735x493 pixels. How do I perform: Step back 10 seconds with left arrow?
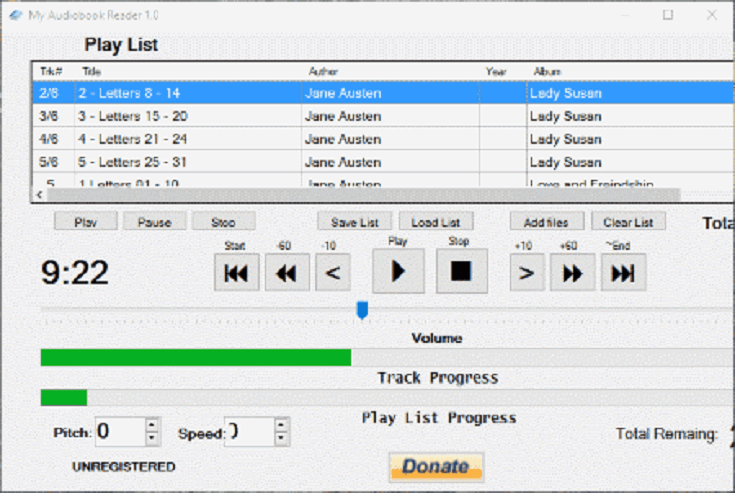333,272
